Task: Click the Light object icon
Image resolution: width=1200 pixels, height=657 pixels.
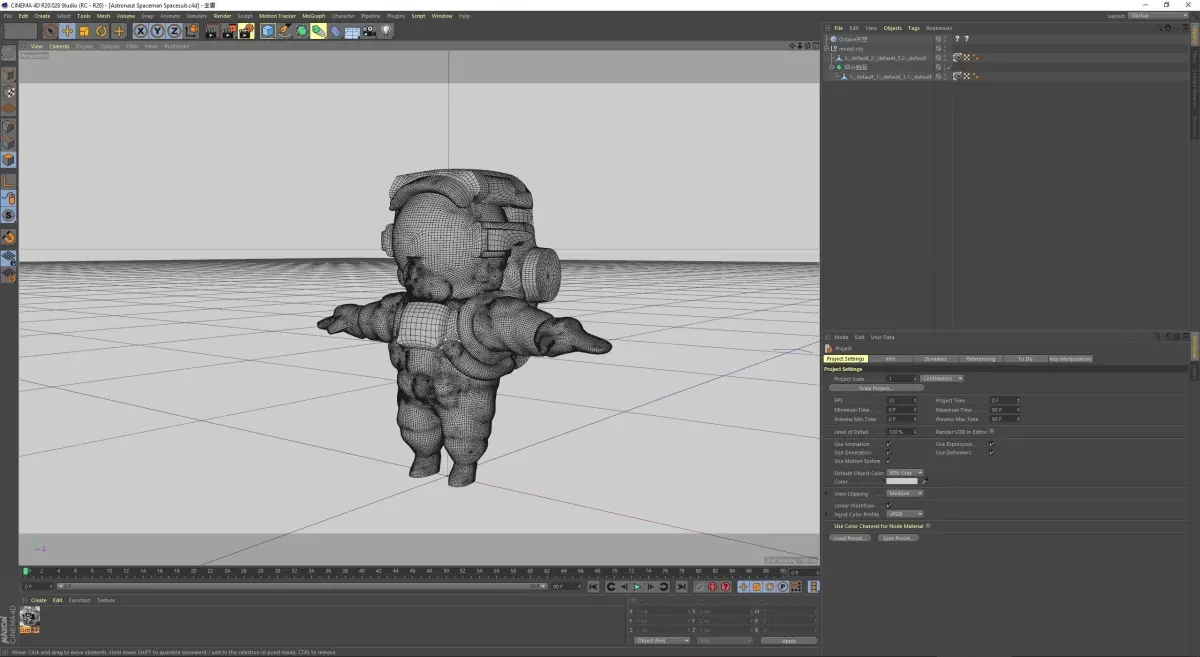Action: tap(386, 31)
